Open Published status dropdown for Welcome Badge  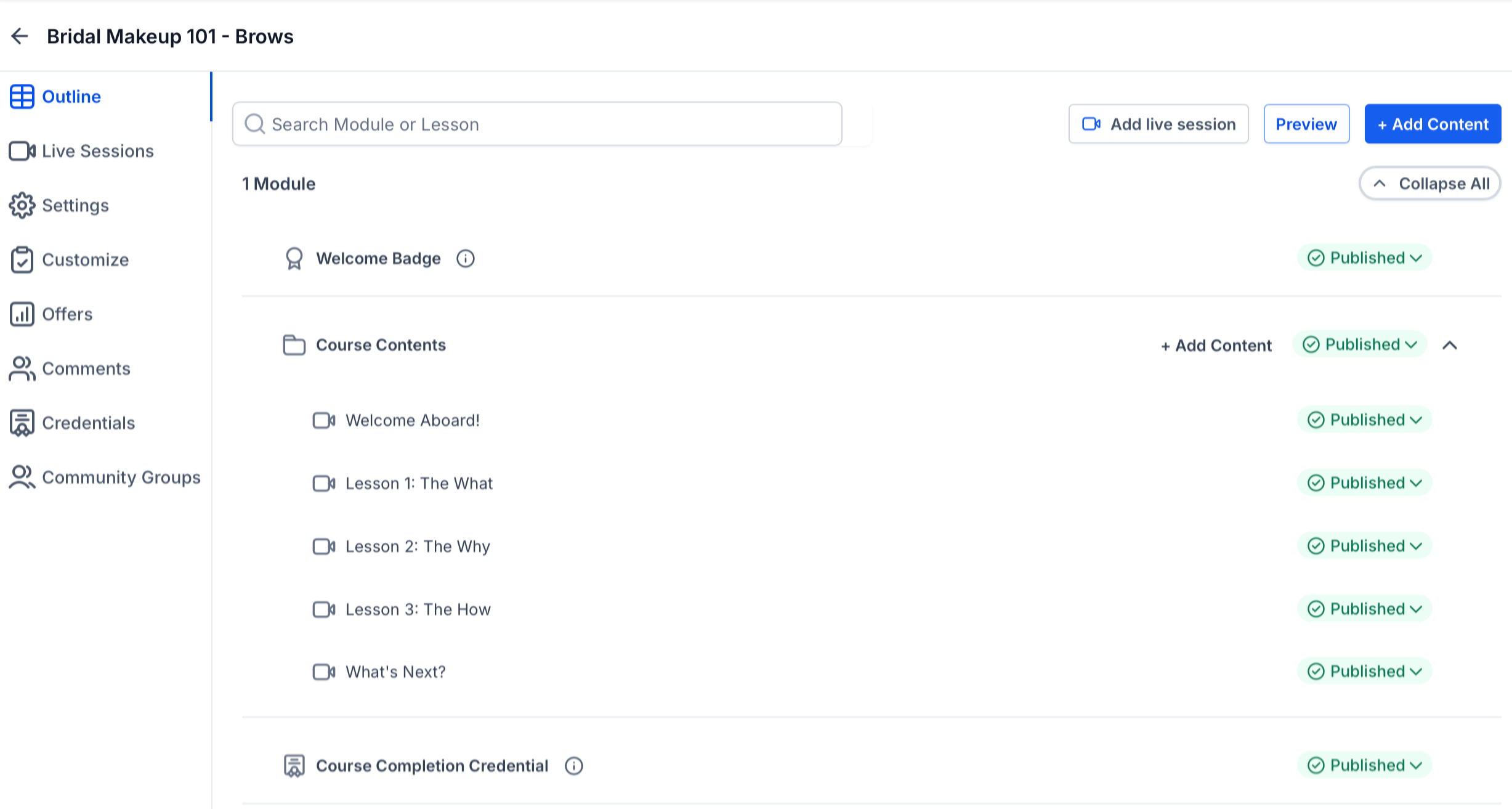(x=1364, y=258)
